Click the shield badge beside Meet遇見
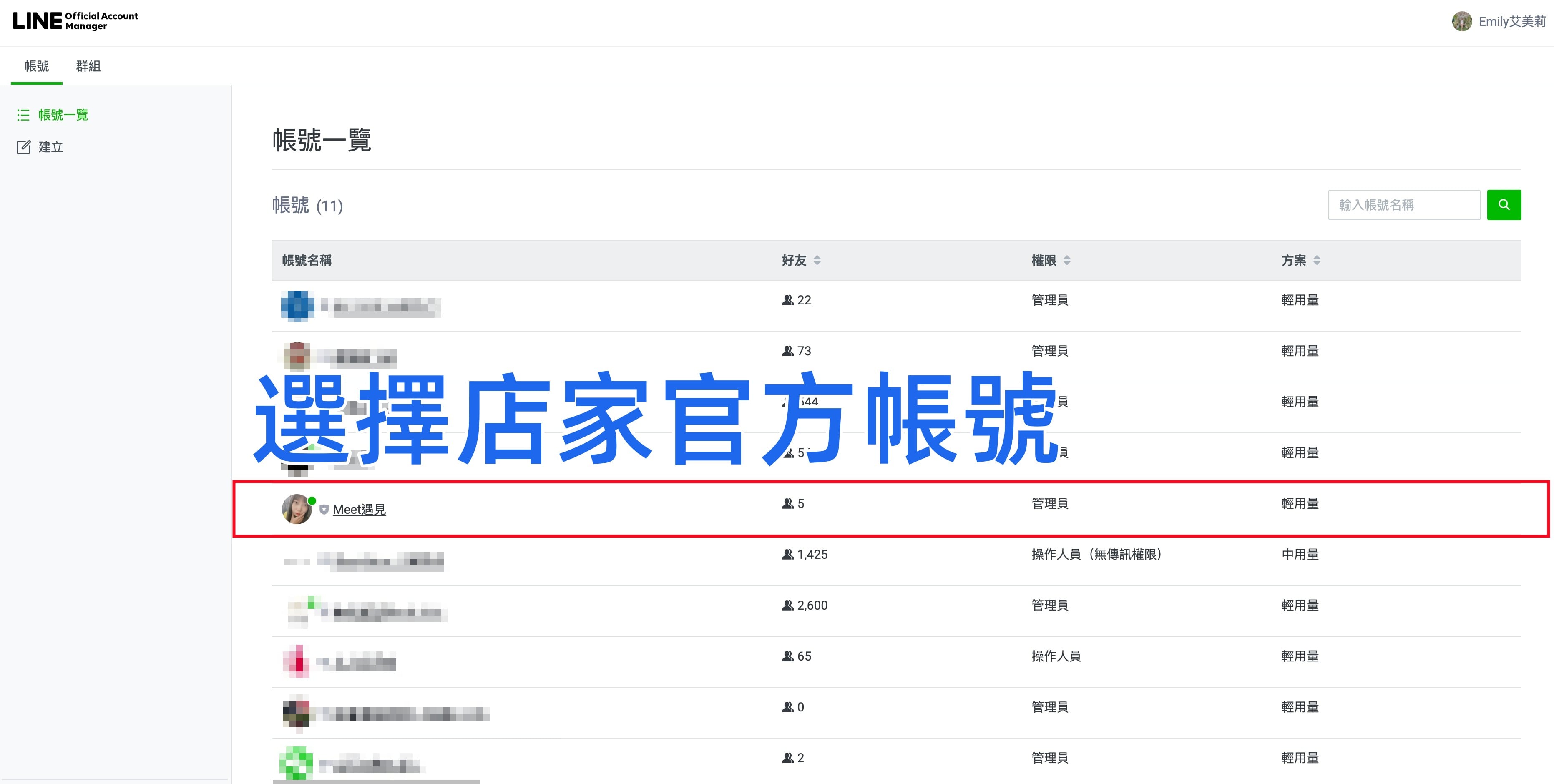Screen dimensions: 1554x784 click(x=324, y=510)
